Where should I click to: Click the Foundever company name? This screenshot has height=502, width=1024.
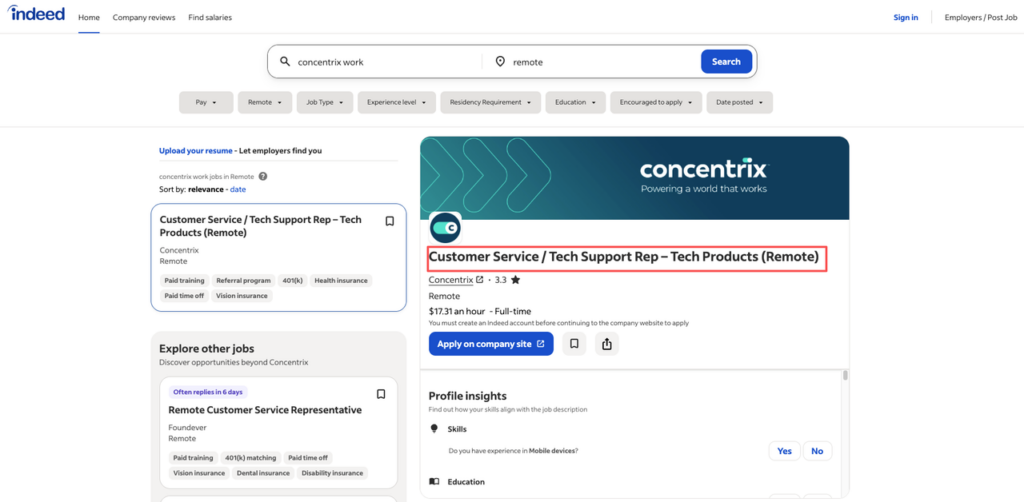187,428
